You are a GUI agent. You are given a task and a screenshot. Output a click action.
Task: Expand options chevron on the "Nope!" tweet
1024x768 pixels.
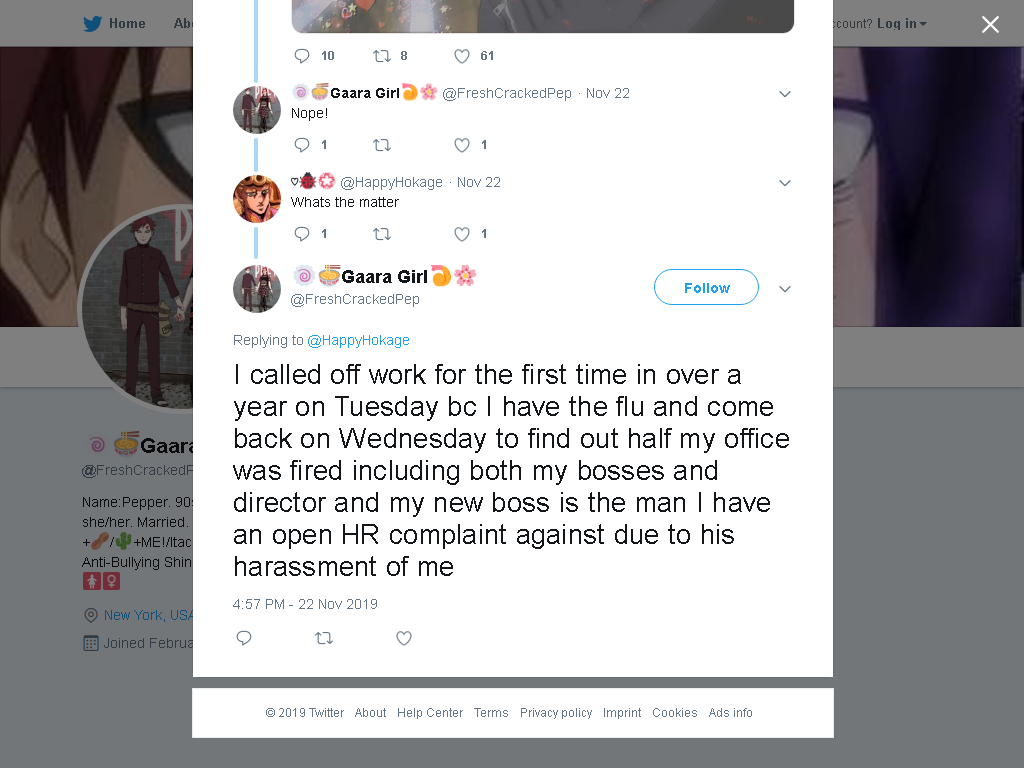pos(785,94)
